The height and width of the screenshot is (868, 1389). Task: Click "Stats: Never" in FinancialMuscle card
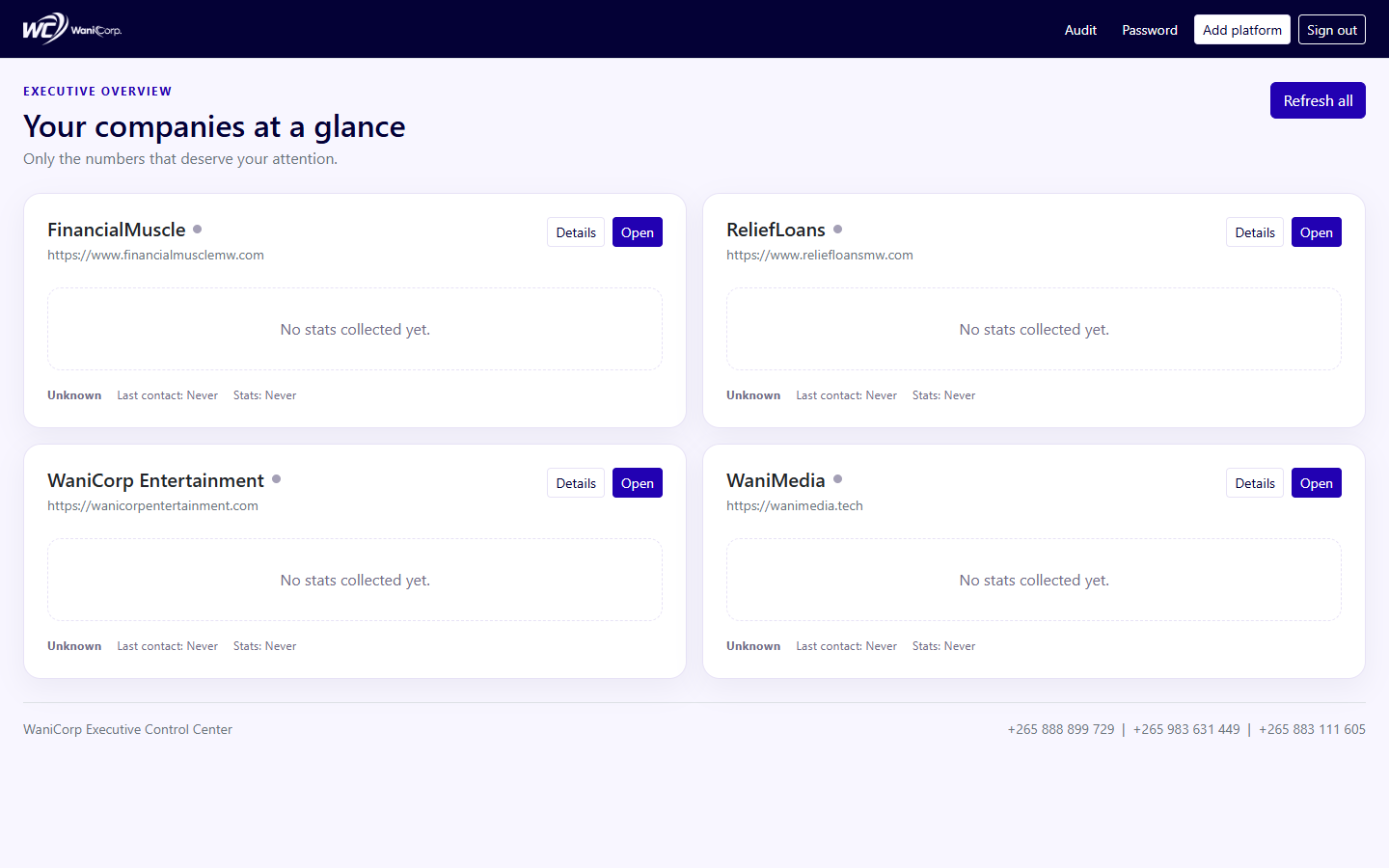coord(265,395)
